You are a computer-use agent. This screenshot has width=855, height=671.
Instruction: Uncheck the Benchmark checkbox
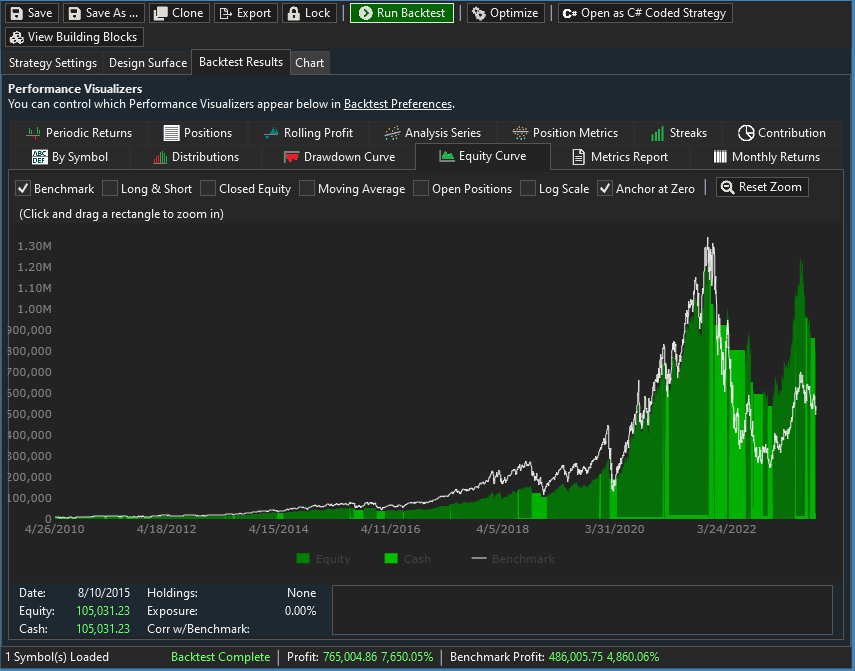(23, 188)
